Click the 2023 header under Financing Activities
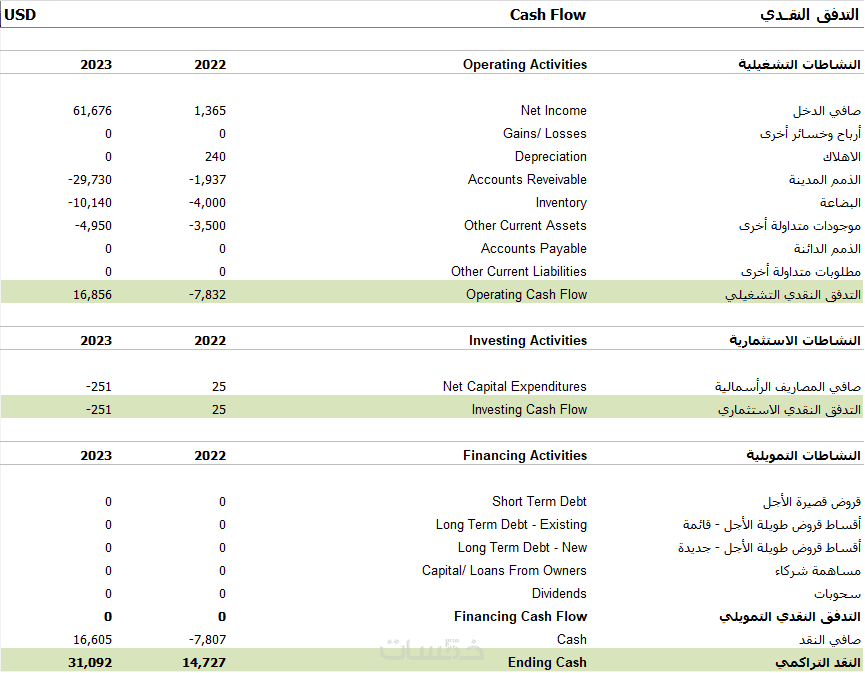Viewport: 865px width, 673px height. [96, 456]
